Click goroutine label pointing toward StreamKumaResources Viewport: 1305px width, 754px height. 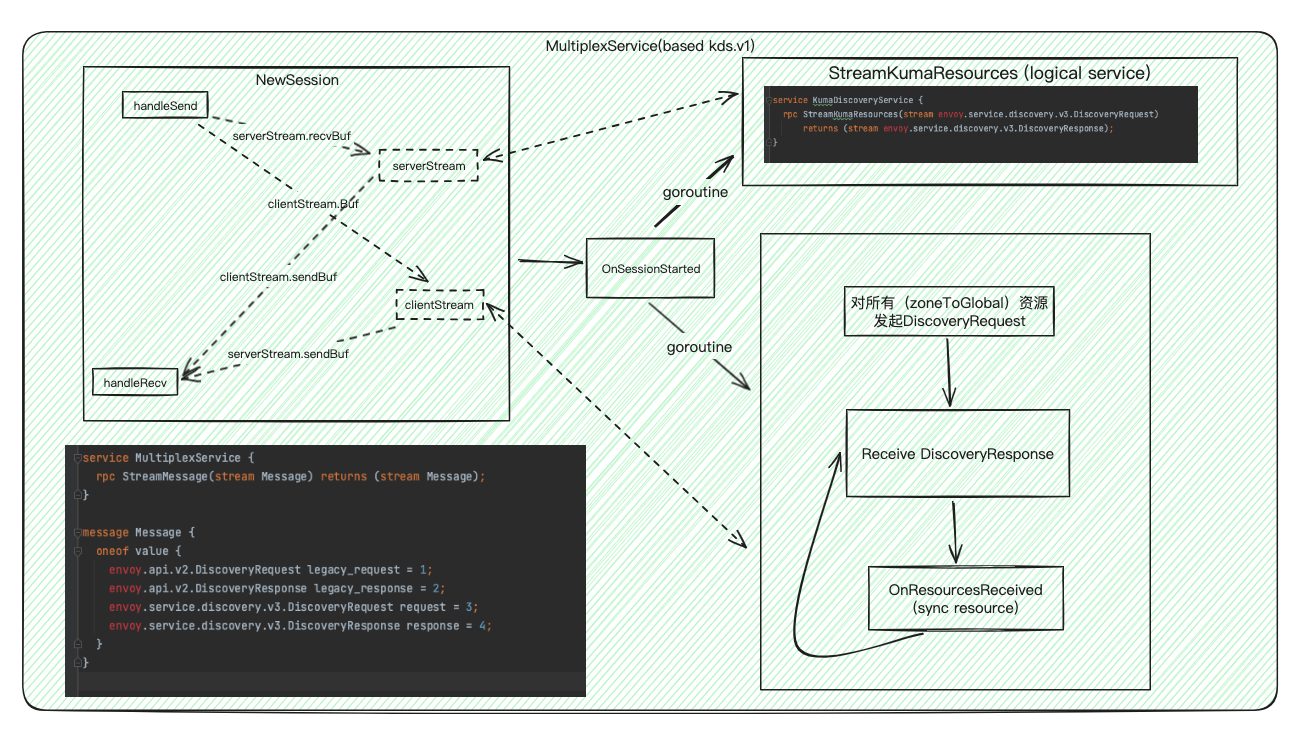[x=696, y=191]
